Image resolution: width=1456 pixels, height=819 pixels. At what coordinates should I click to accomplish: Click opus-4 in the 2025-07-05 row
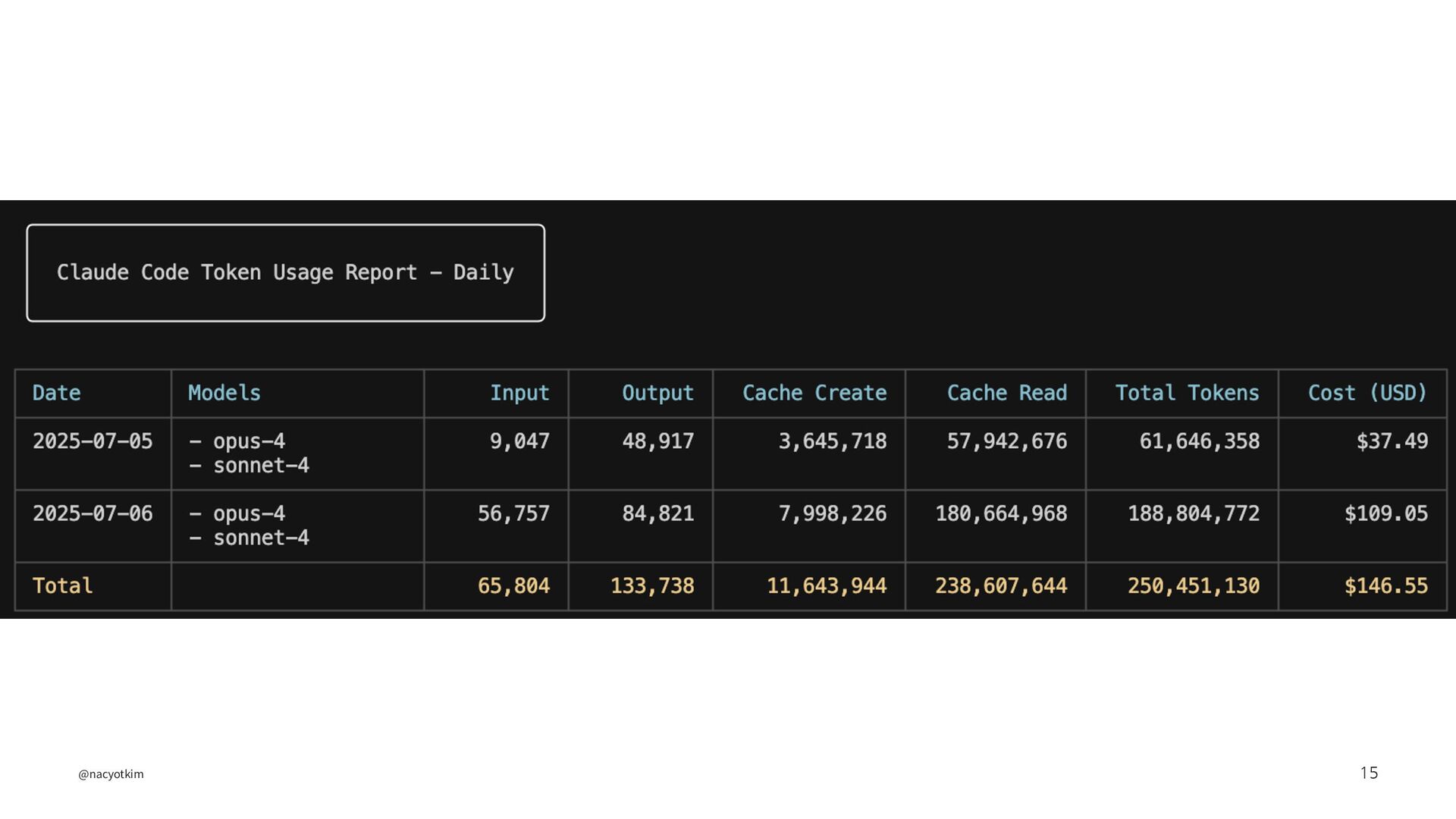pos(249,441)
